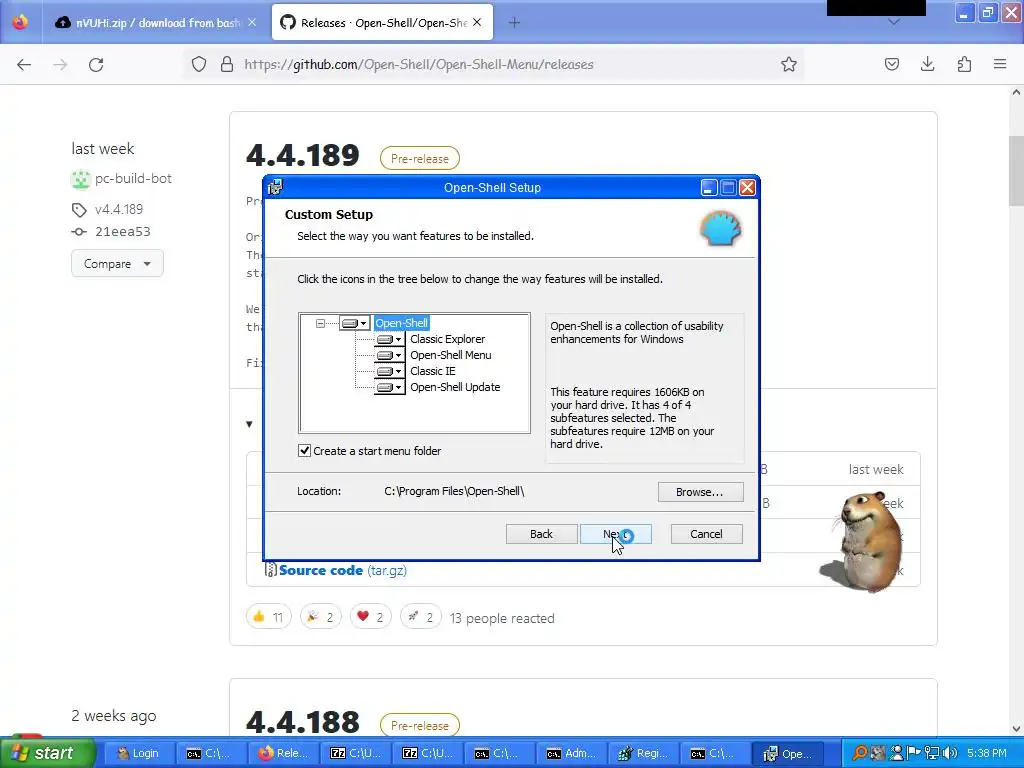Screen dimensions: 1024x768
Task: Switch to Ope... setup taskbar button
Action: [x=788, y=754]
